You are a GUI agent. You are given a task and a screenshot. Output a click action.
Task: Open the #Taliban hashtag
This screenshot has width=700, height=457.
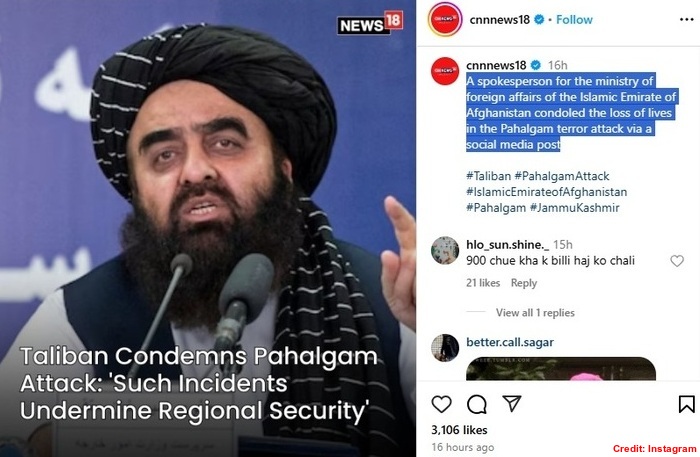point(488,176)
